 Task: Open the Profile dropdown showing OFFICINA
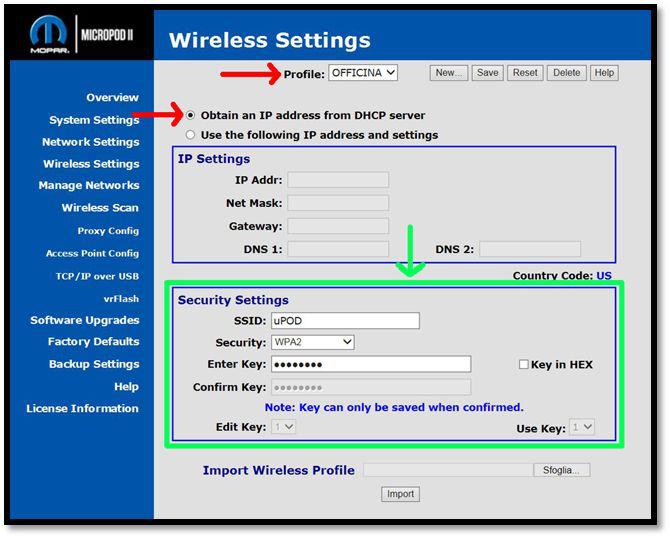pyautogui.click(x=363, y=73)
